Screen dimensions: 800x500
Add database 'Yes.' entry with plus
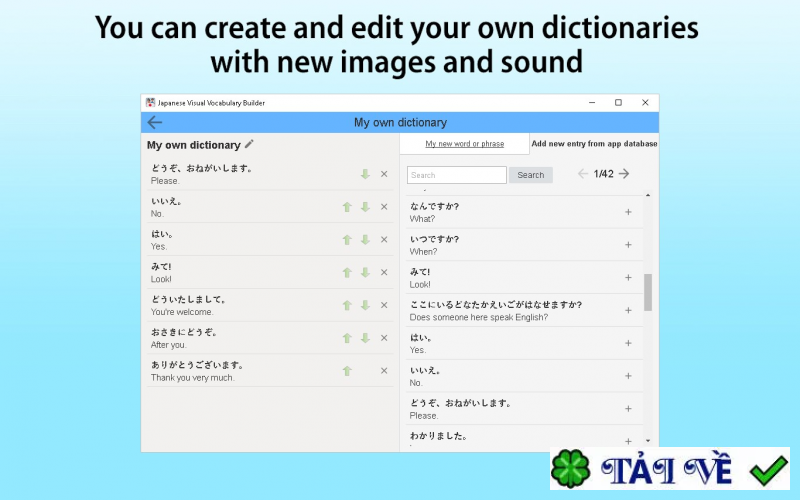click(628, 343)
